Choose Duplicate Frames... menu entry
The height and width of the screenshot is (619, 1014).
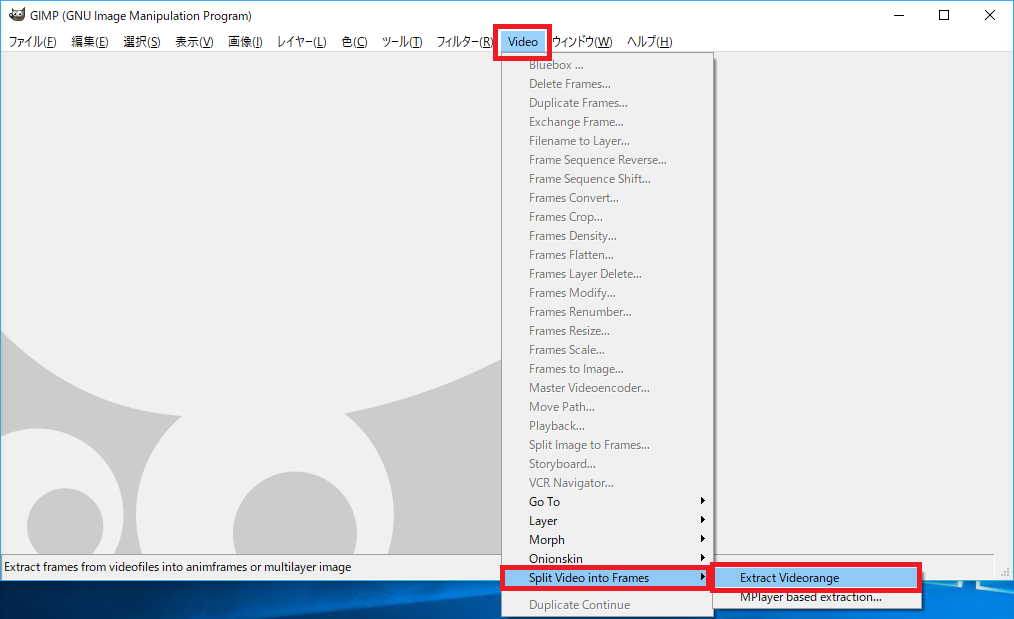coord(607,103)
